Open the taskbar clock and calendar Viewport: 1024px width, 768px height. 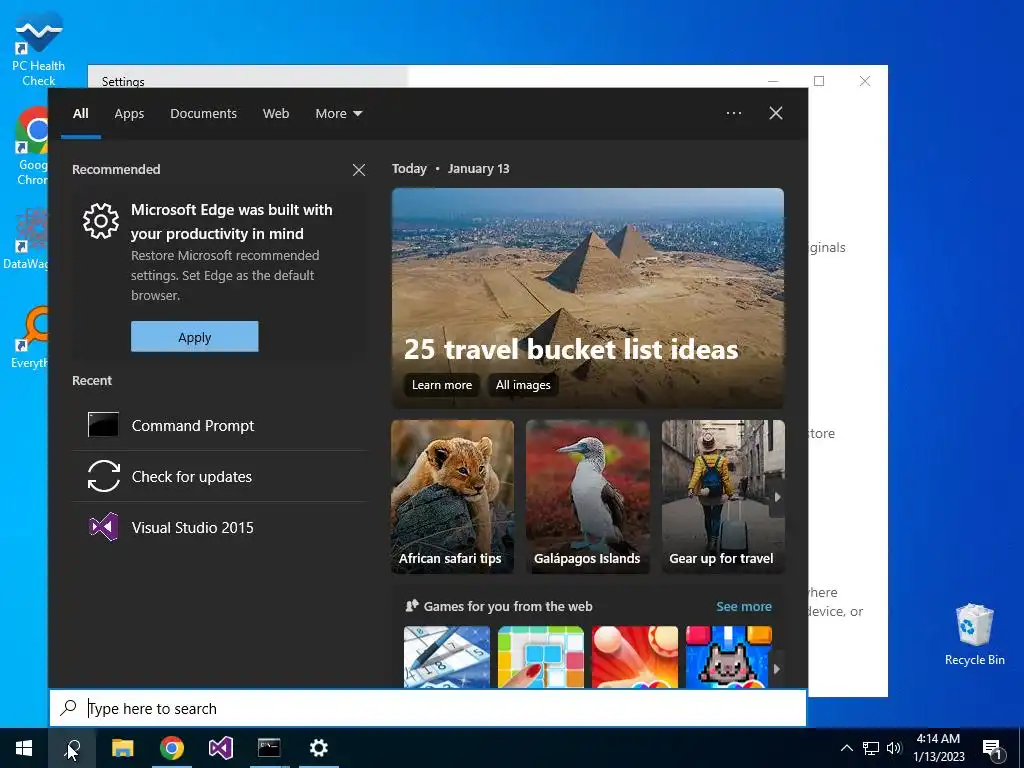pyautogui.click(x=938, y=748)
